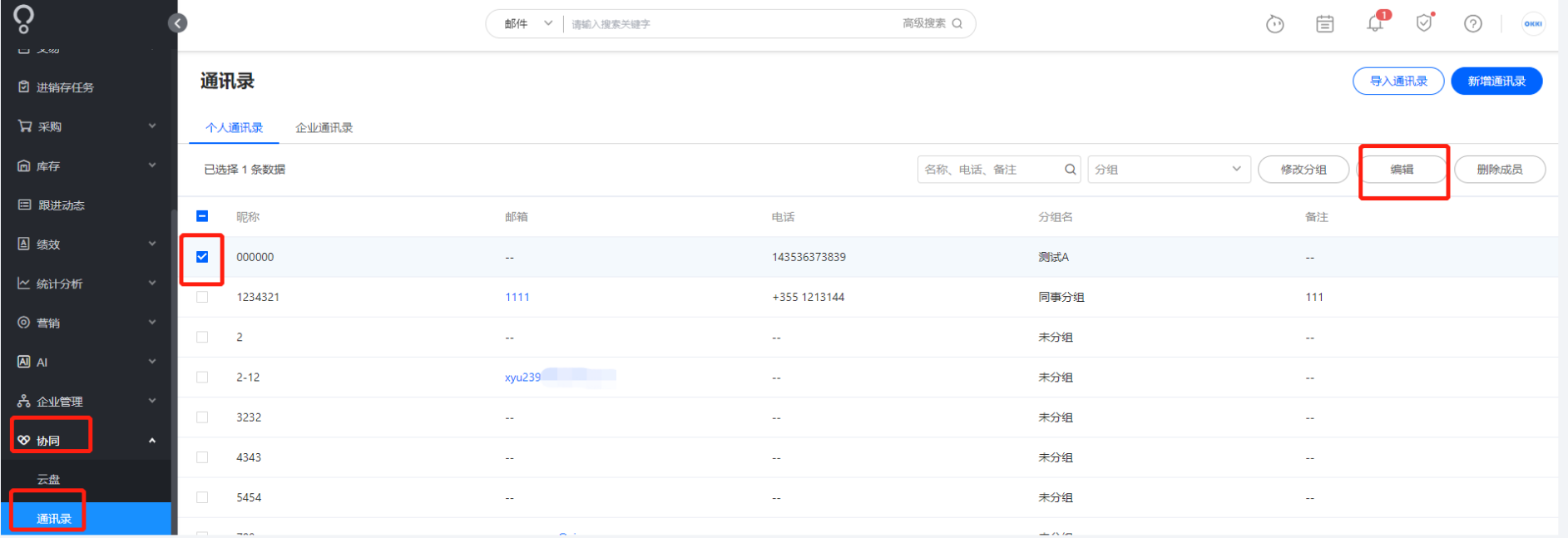Click the top keyword search input
The image size is (1568, 538).
(732, 24)
